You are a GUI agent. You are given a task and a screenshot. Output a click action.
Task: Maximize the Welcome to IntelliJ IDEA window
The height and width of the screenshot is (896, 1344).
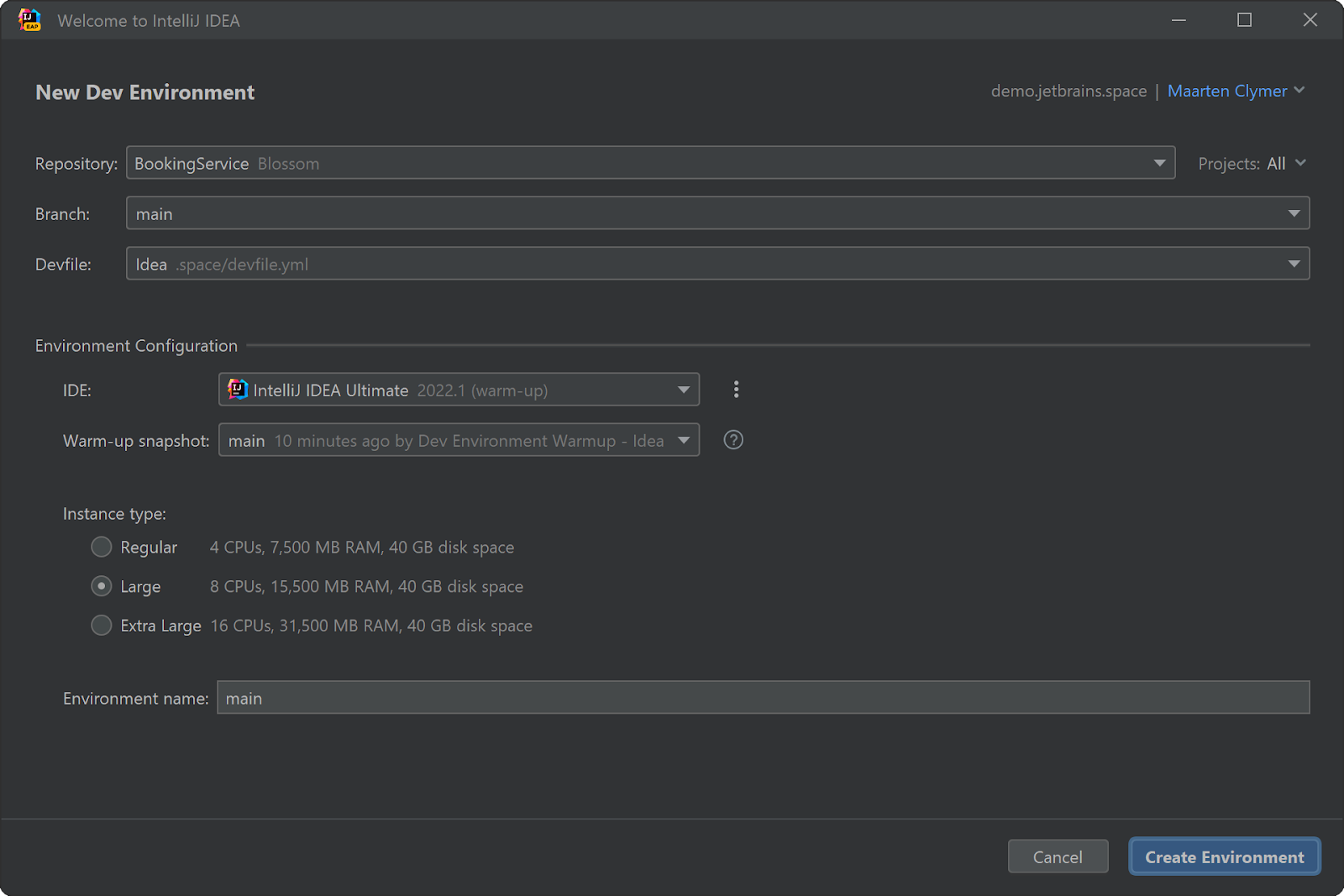pyautogui.click(x=1244, y=20)
